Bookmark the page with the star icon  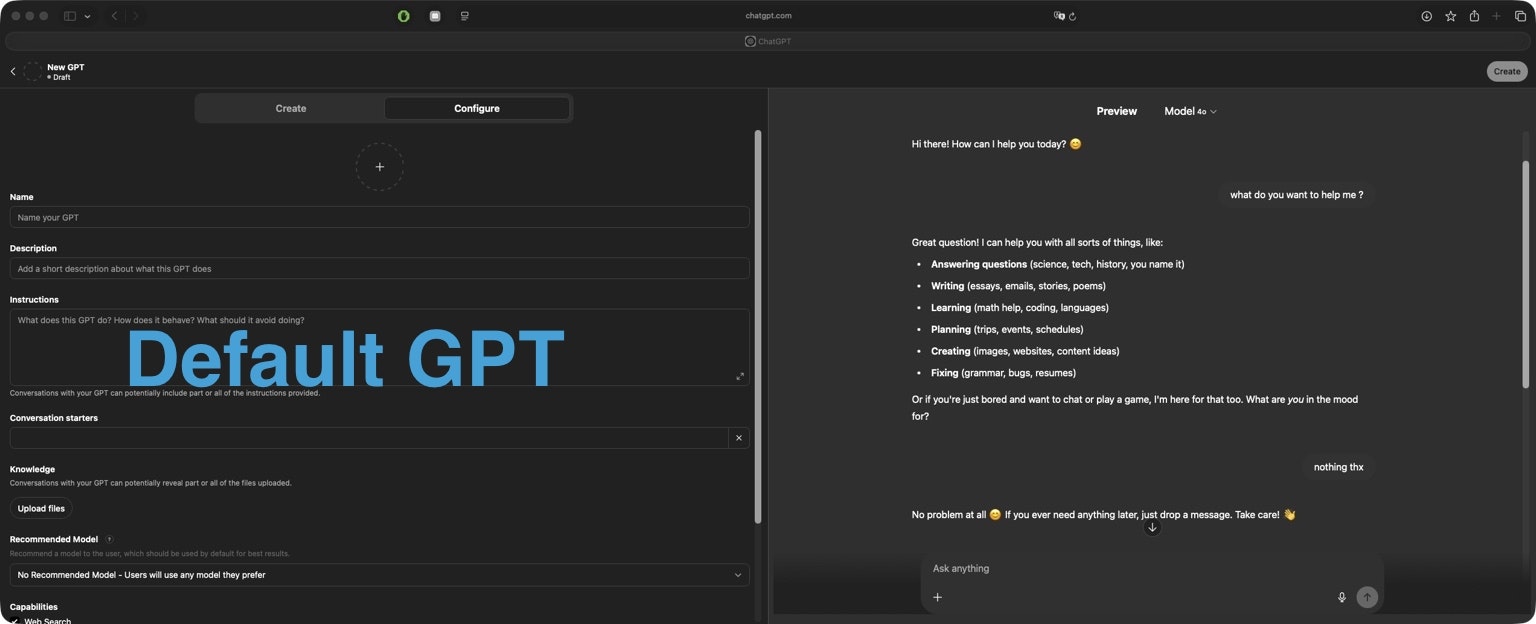click(x=1450, y=16)
